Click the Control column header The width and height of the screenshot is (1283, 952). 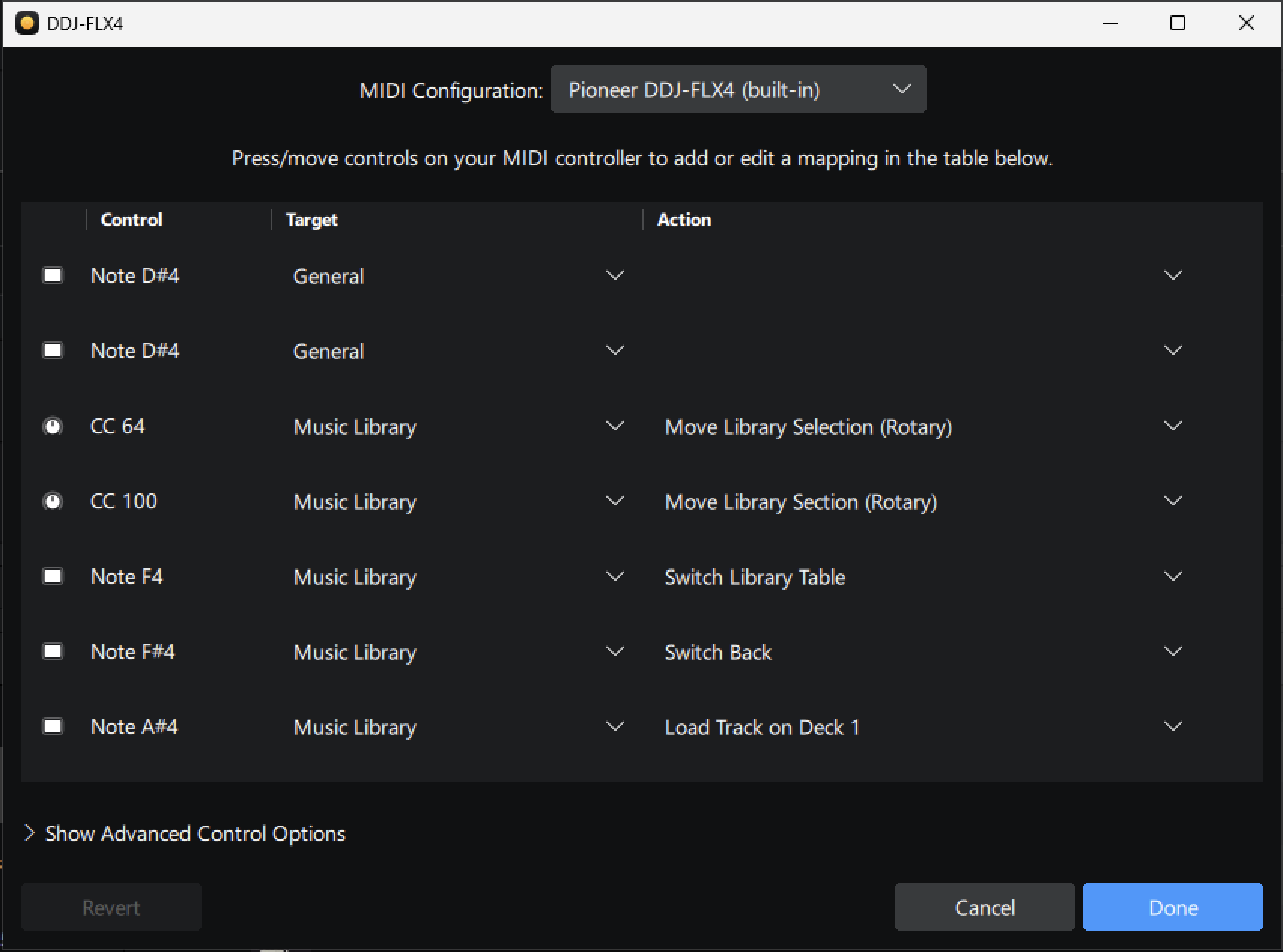(x=131, y=219)
